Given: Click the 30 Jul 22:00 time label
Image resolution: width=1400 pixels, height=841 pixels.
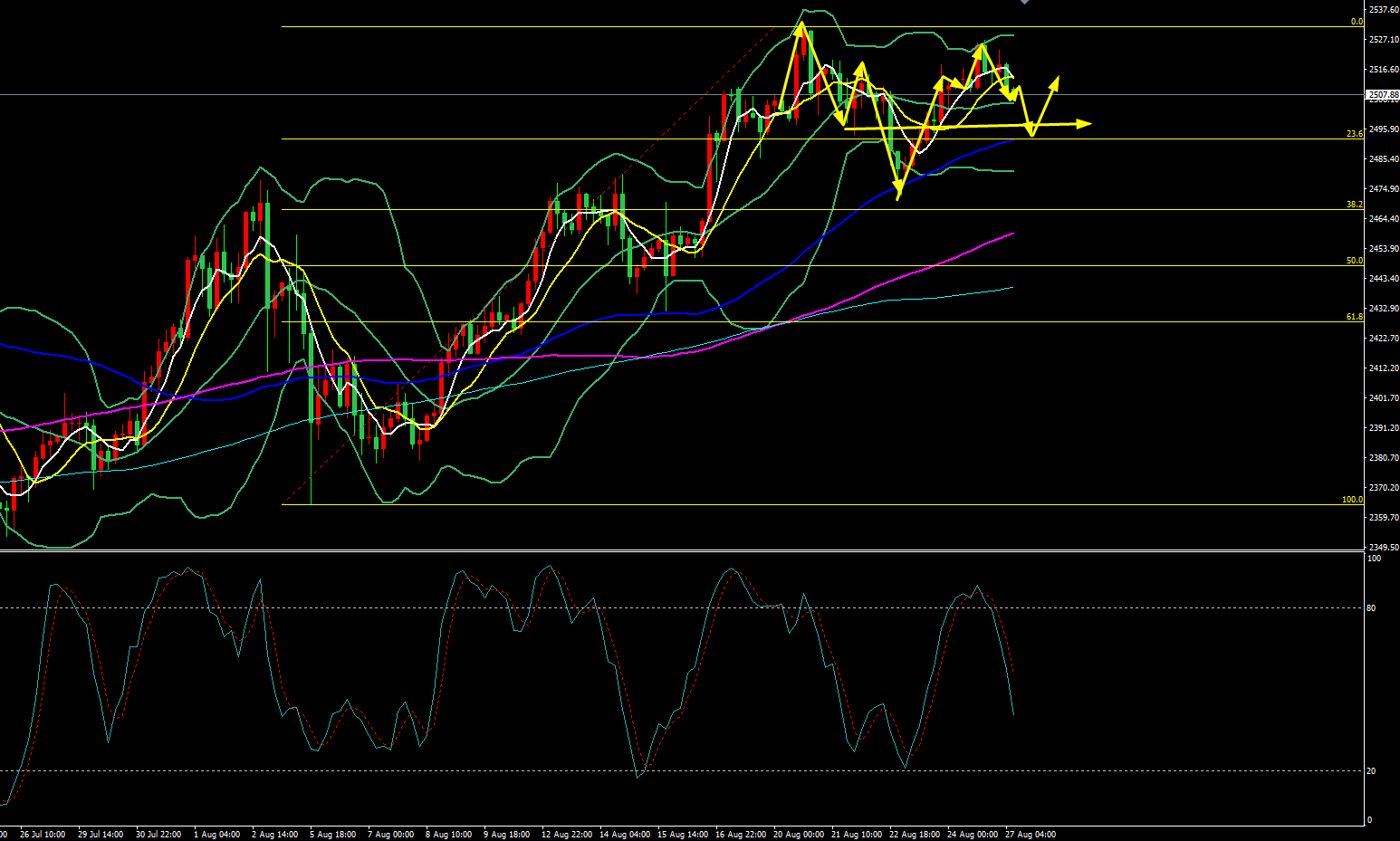Looking at the screenshot, I should point(158,835).
